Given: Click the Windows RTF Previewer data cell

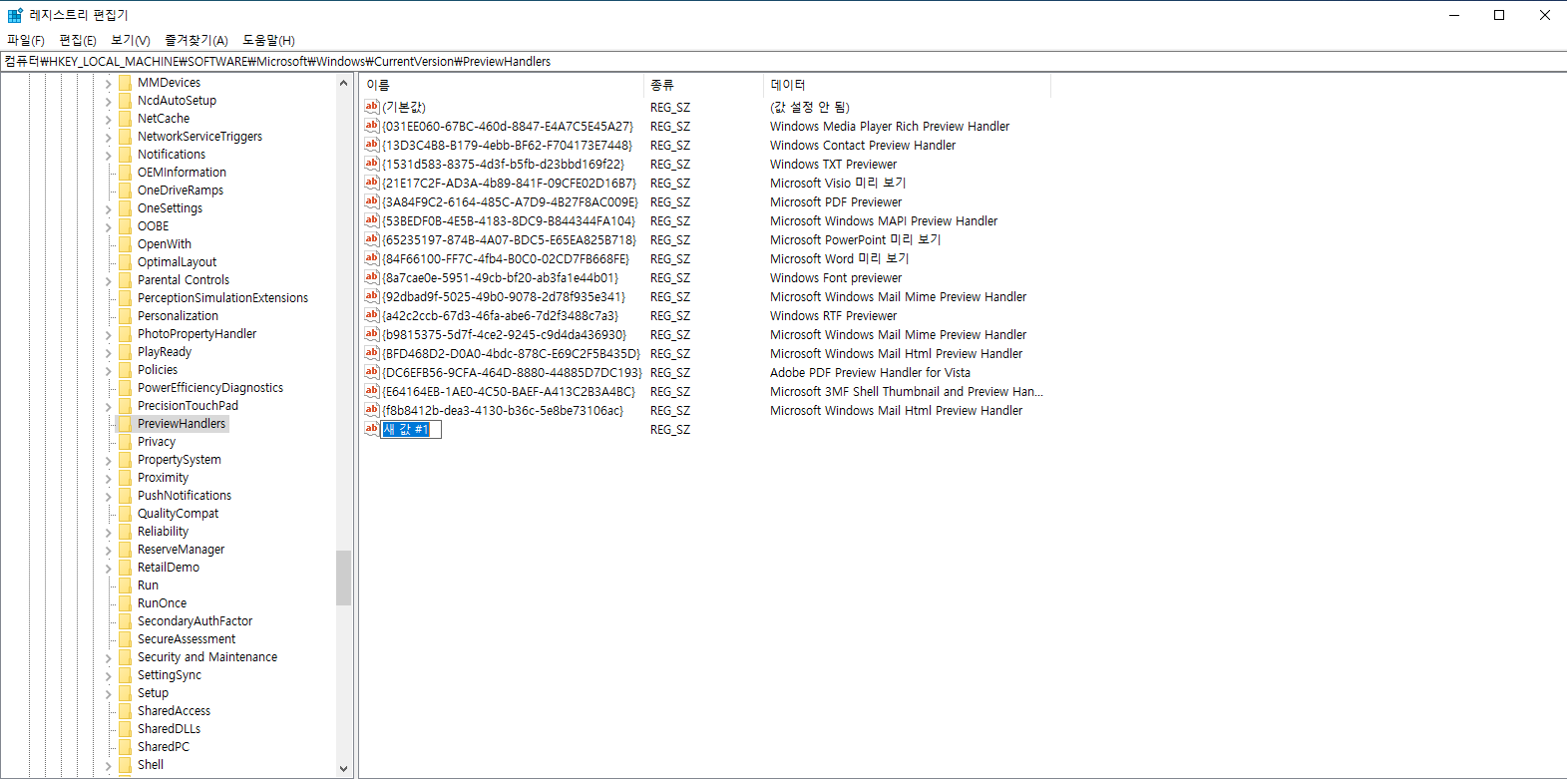Looking at the screenshot, I should coord(833,315).
